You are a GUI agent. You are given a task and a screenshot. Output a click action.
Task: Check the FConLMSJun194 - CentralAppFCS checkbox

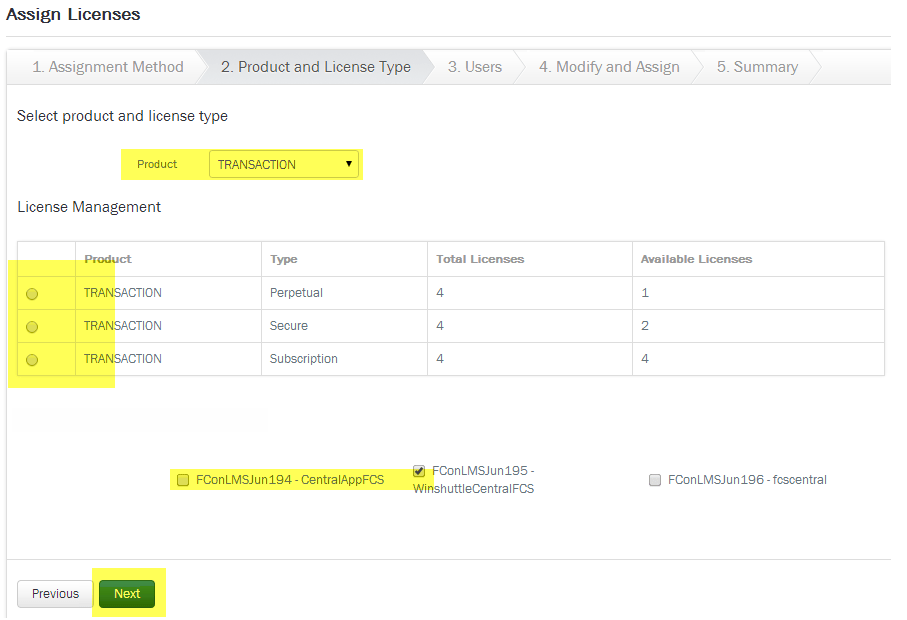click(x=183, y=479)
